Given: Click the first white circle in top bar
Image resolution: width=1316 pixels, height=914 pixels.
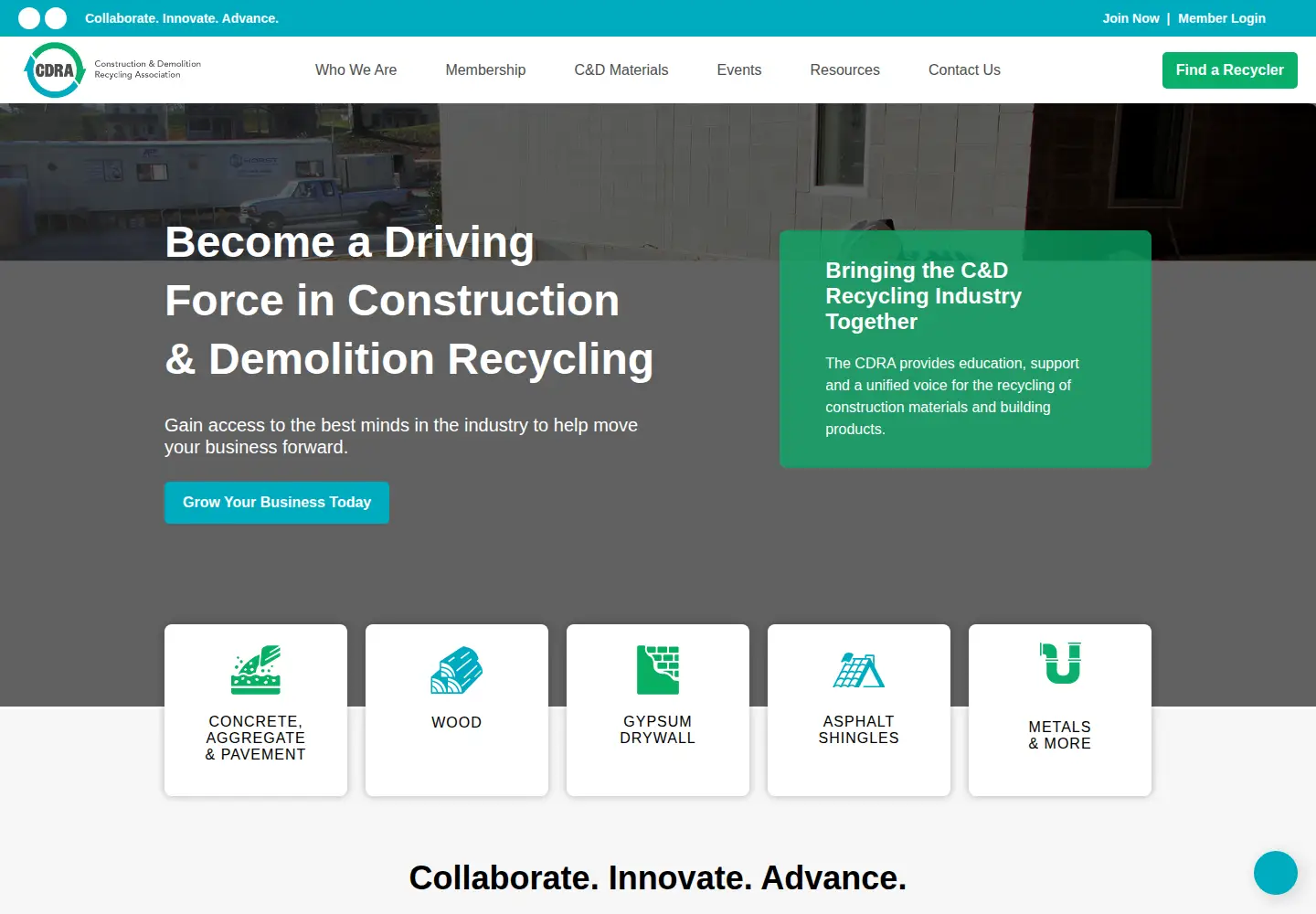Looking at the screenshot, I should pyautogui.click(x=29, y=18).
